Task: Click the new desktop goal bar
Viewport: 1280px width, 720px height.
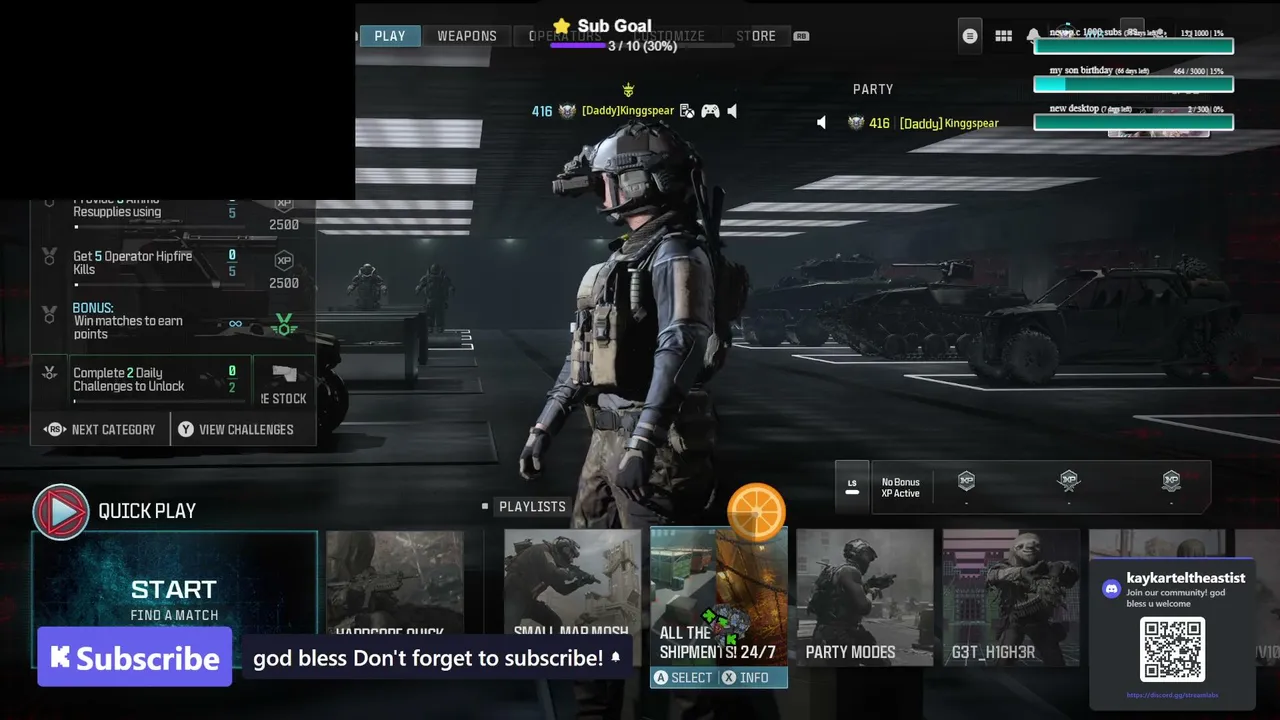Action: (x=1133, y=122)
